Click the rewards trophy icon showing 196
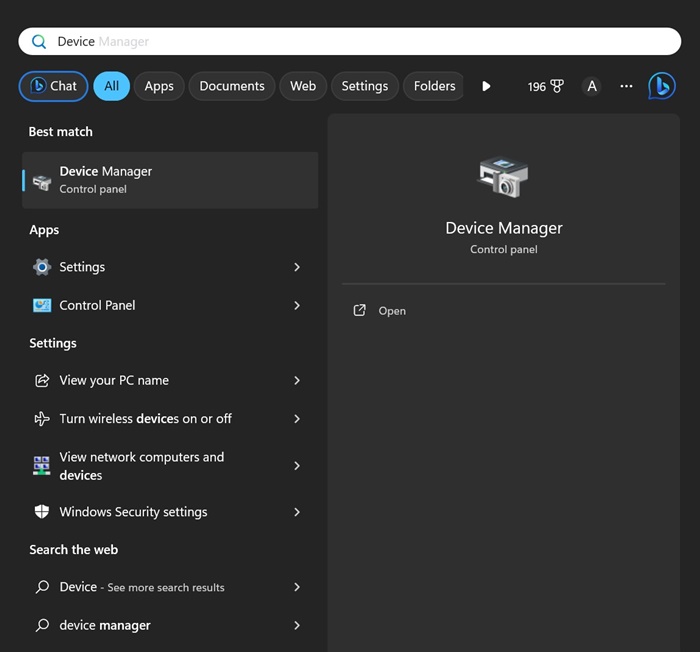The width and height of the screenshot is (700, 652). [x=556, y=86]
